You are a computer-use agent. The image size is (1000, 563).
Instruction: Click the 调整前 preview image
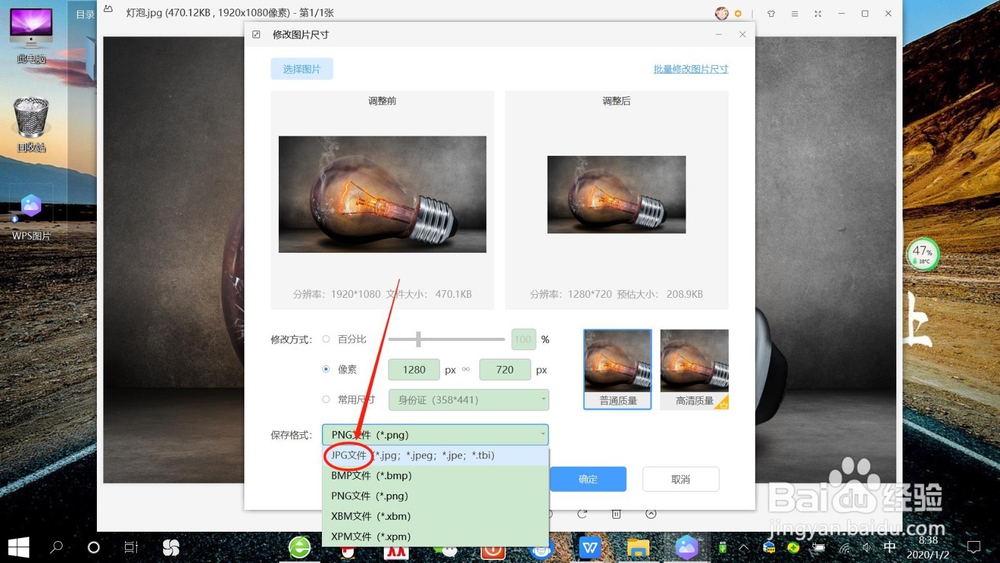pos(382,194)
